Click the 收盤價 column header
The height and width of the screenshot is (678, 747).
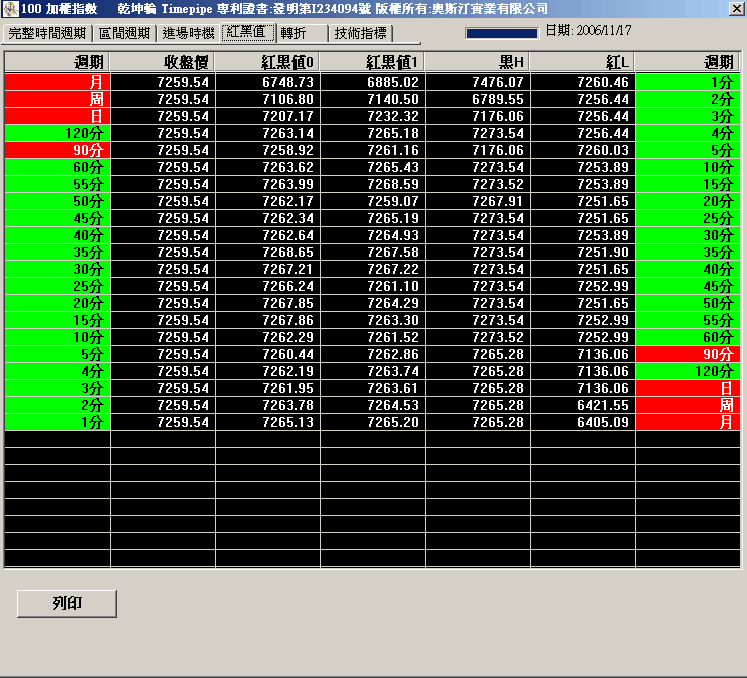[162, 62]
